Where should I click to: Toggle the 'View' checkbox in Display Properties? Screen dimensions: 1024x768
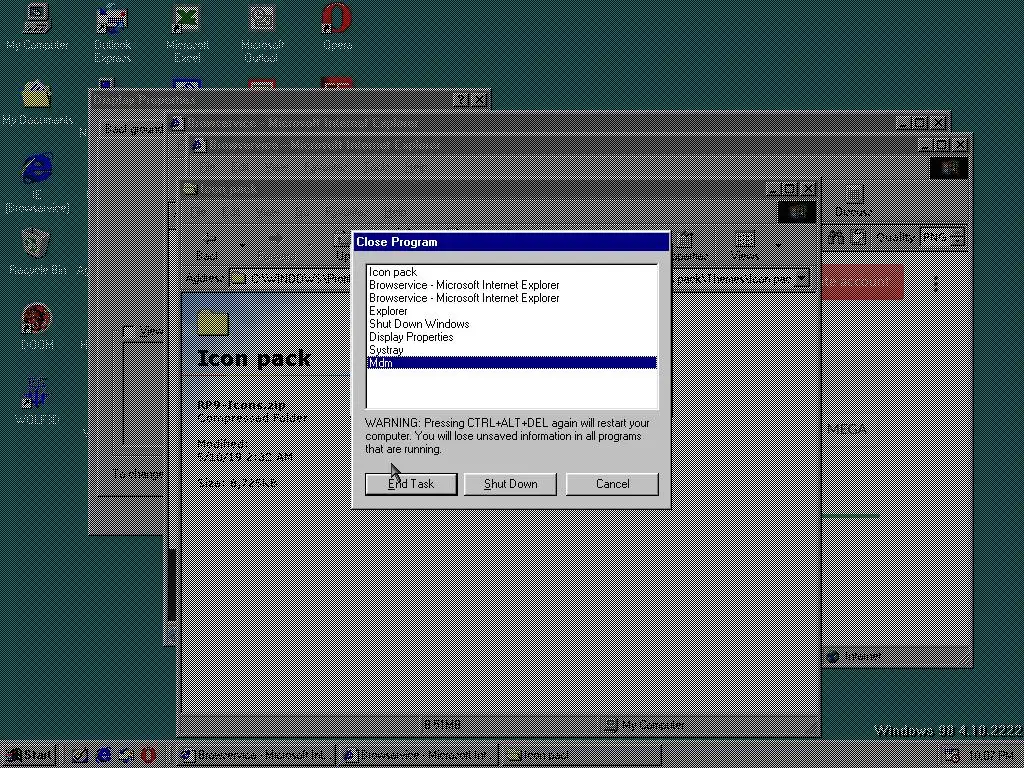pyautogui.click(x=129, y=332)
